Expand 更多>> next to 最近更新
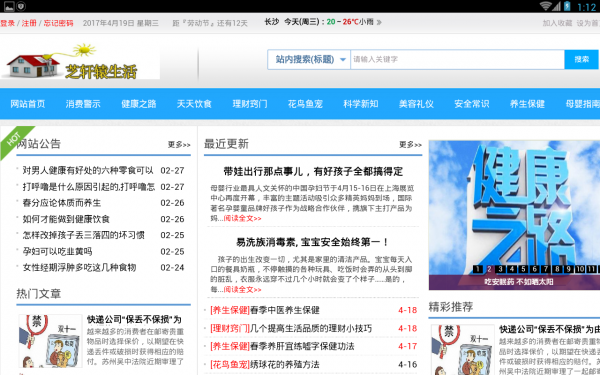Screen dimensions: 600x375 pos(411,145)
